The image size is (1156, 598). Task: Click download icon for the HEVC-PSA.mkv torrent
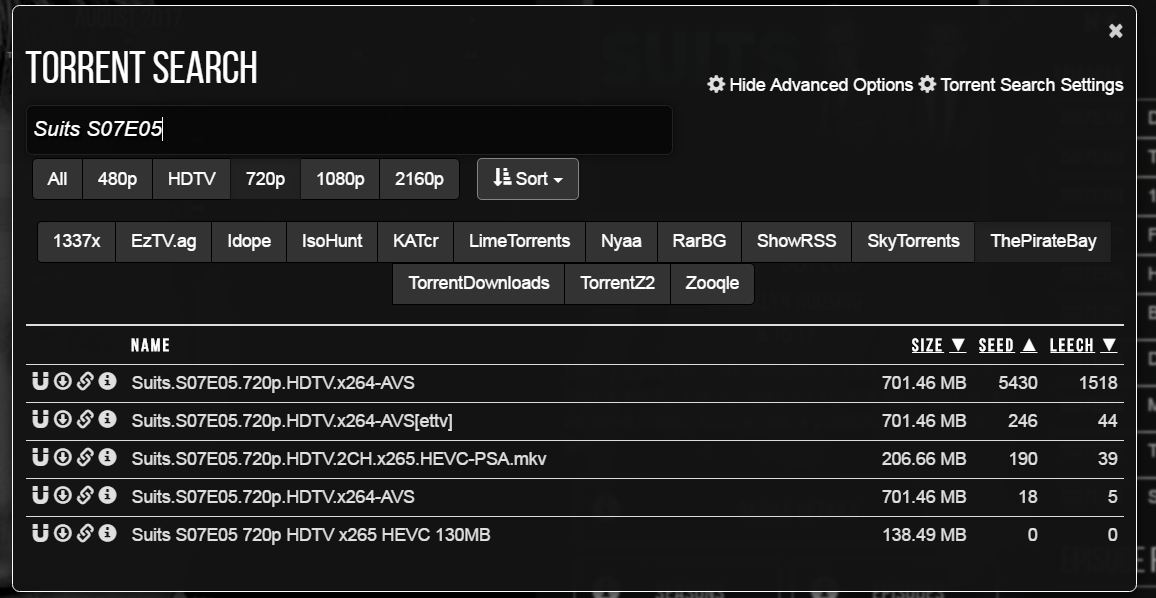tap(63, 458)
